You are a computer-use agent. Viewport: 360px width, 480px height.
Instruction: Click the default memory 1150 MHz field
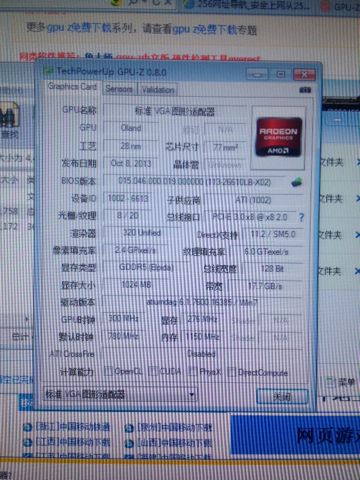coord(203,337)
